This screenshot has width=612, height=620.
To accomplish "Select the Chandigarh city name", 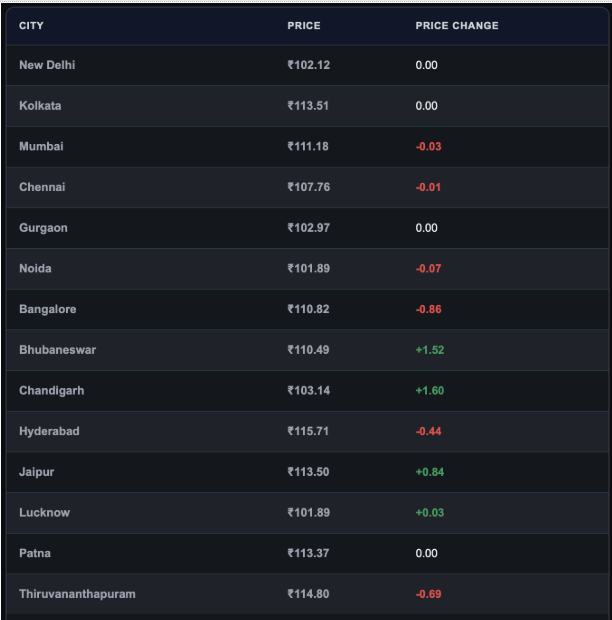I will [51, 391].
